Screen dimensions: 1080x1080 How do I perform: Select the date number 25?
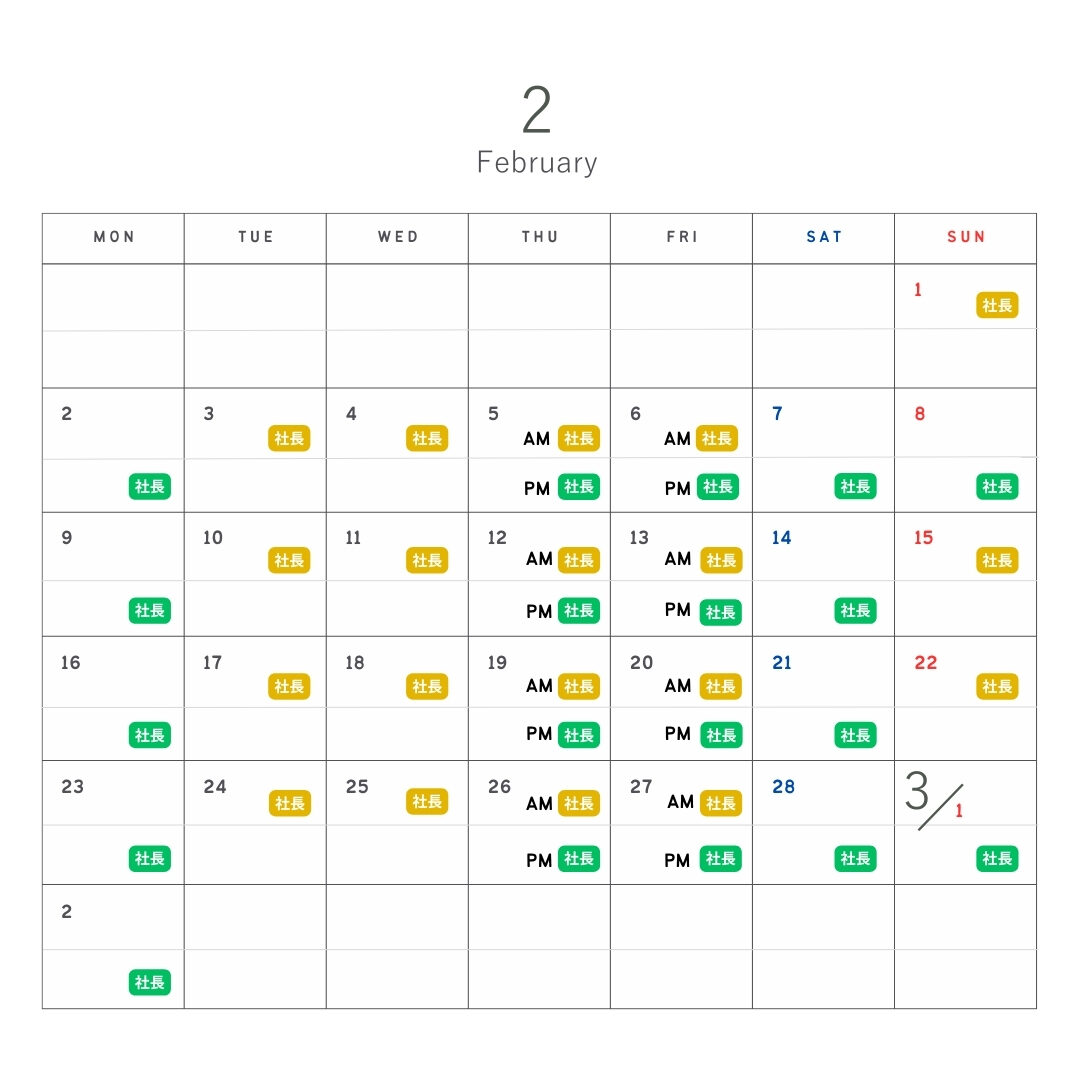pyautogui.click(x=357, y=787)
